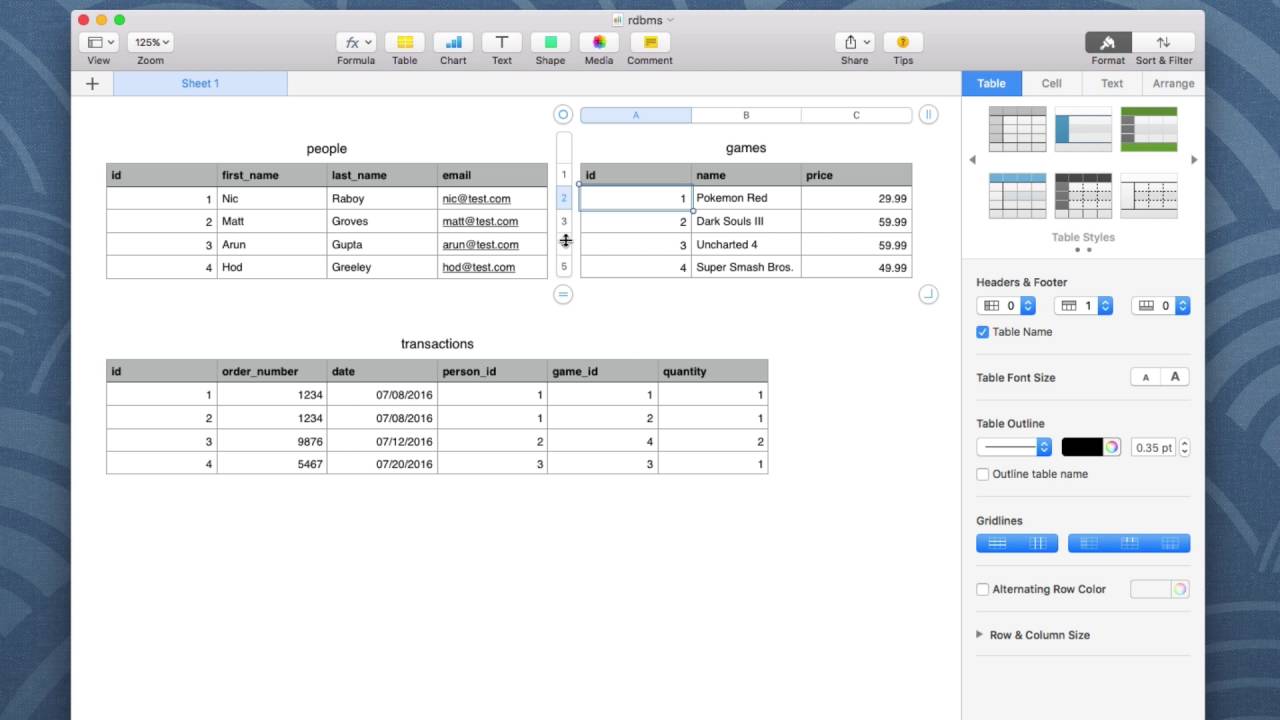Screen dimensions: 1280x720
Task: Insert a Table from toolbar
Action: (405, 42)
